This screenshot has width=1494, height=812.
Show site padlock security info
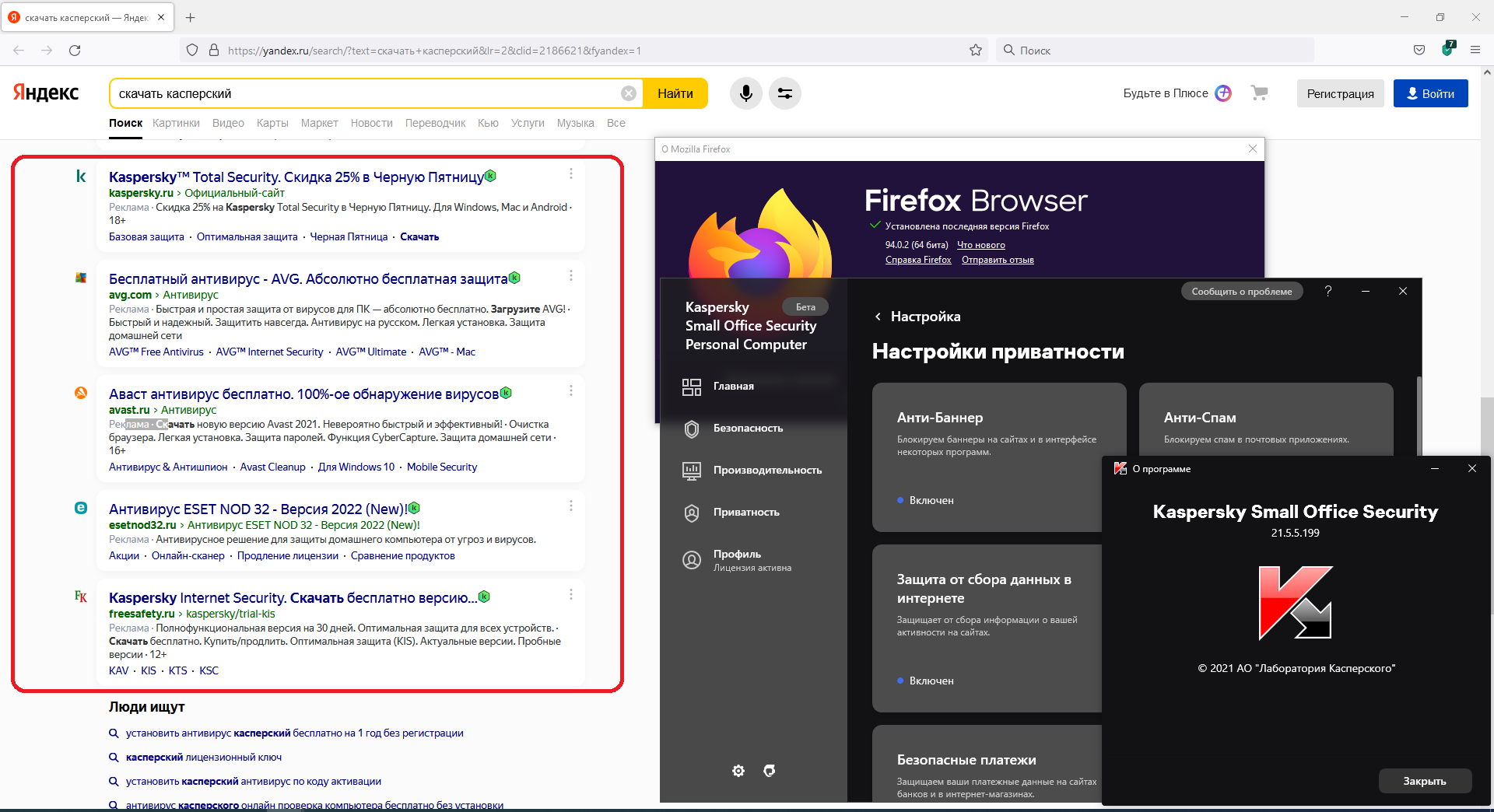pos(214,51)
